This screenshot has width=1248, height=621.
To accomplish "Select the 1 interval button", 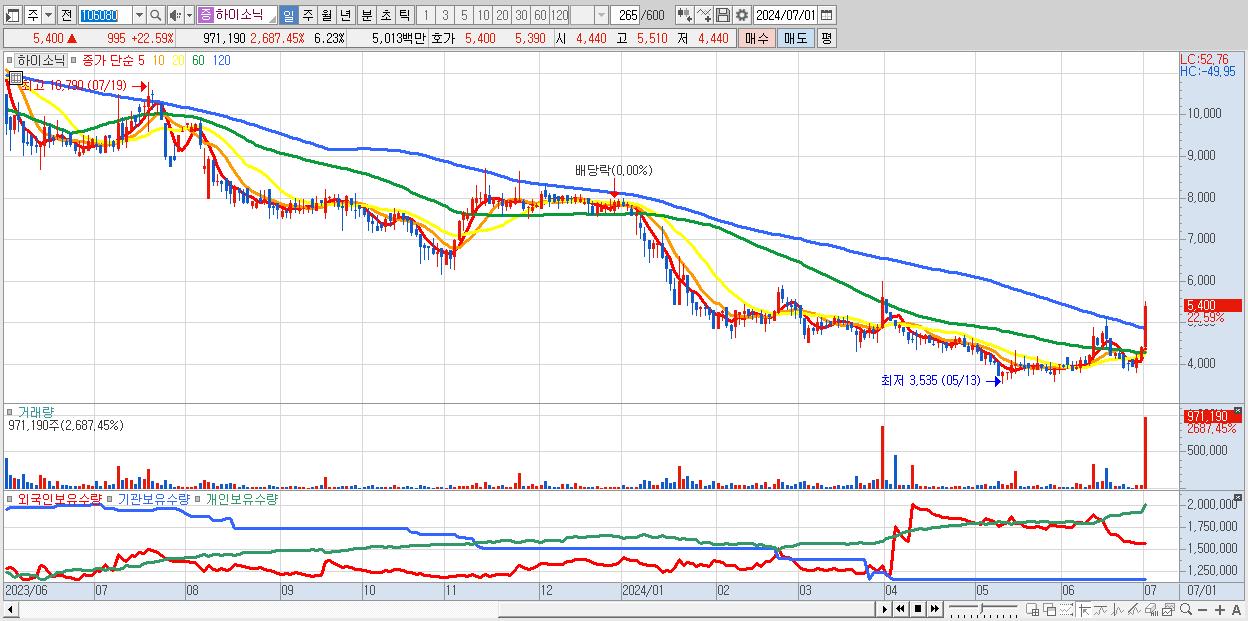I will click(425, 15).
